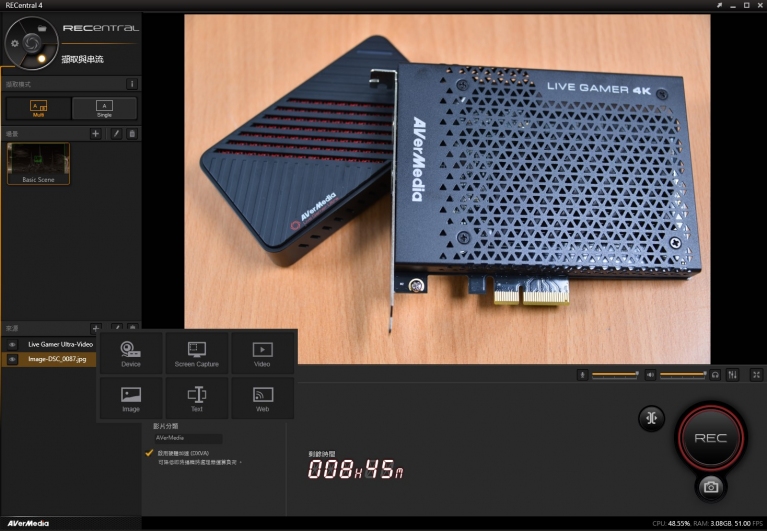Click the 51.00 FPS status text
Screen dimensions: 767x531
point(748,524)
